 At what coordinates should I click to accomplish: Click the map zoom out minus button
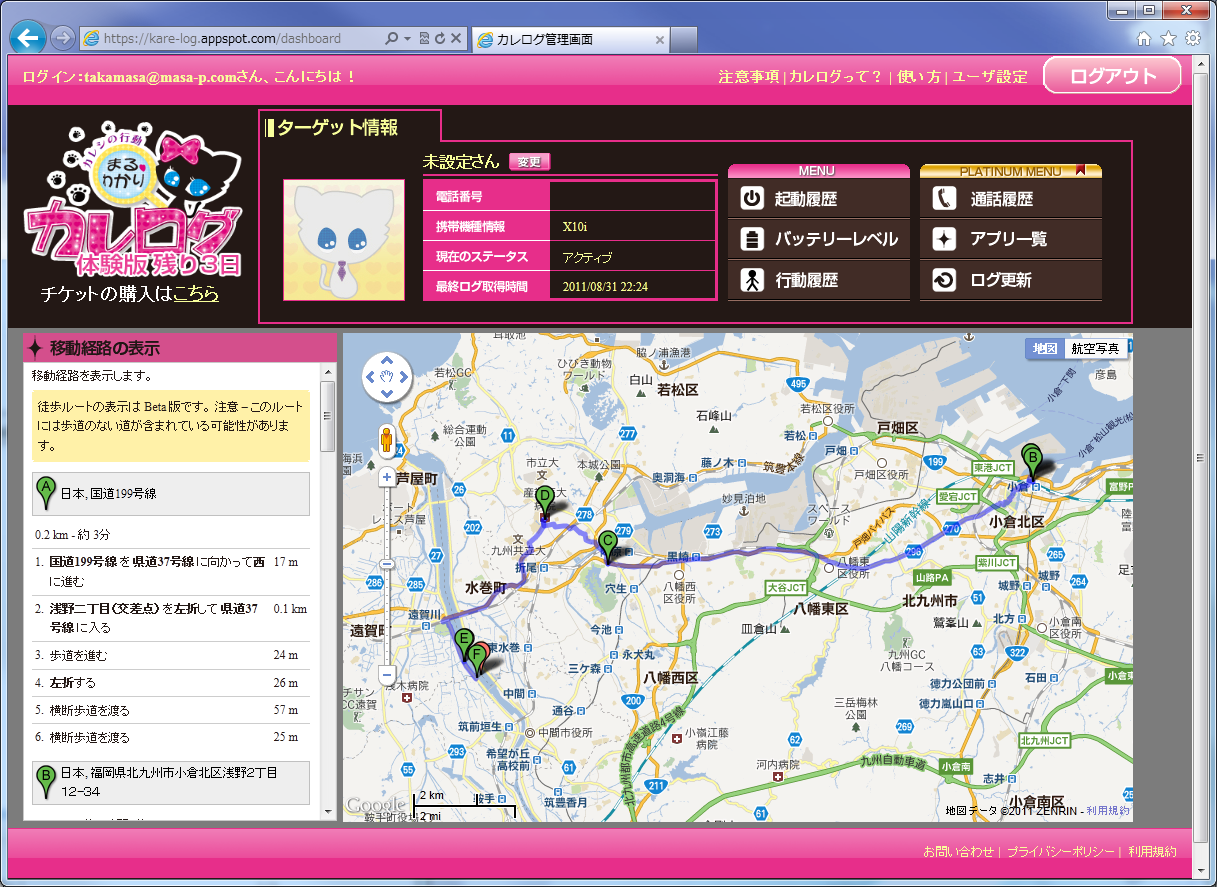pos(387,673)
